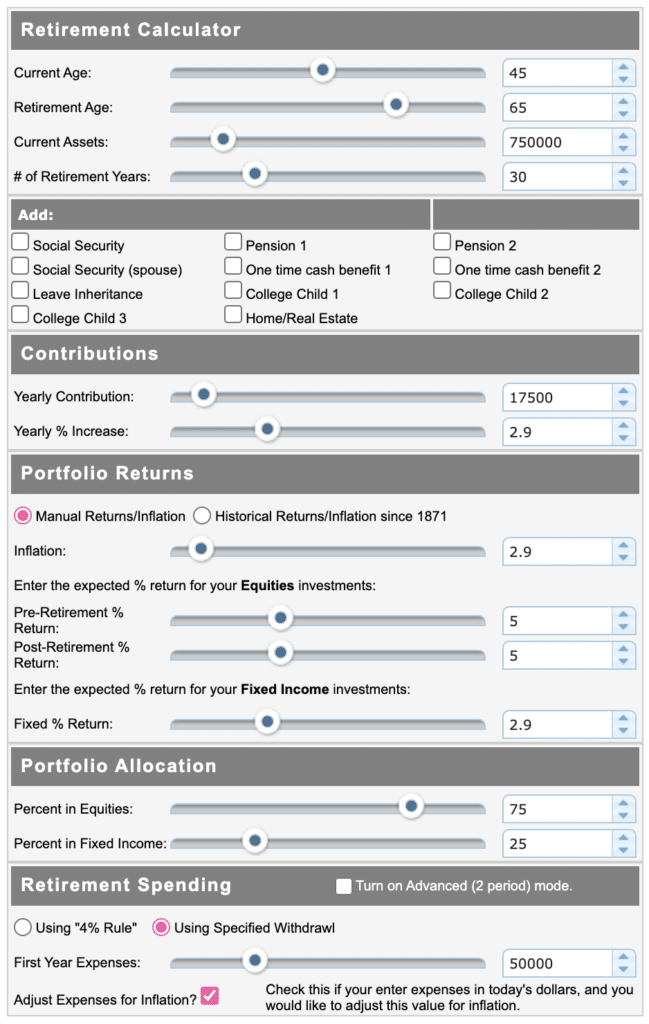
Task: Increase Fixed % Return up arrow
Action: 624,718
